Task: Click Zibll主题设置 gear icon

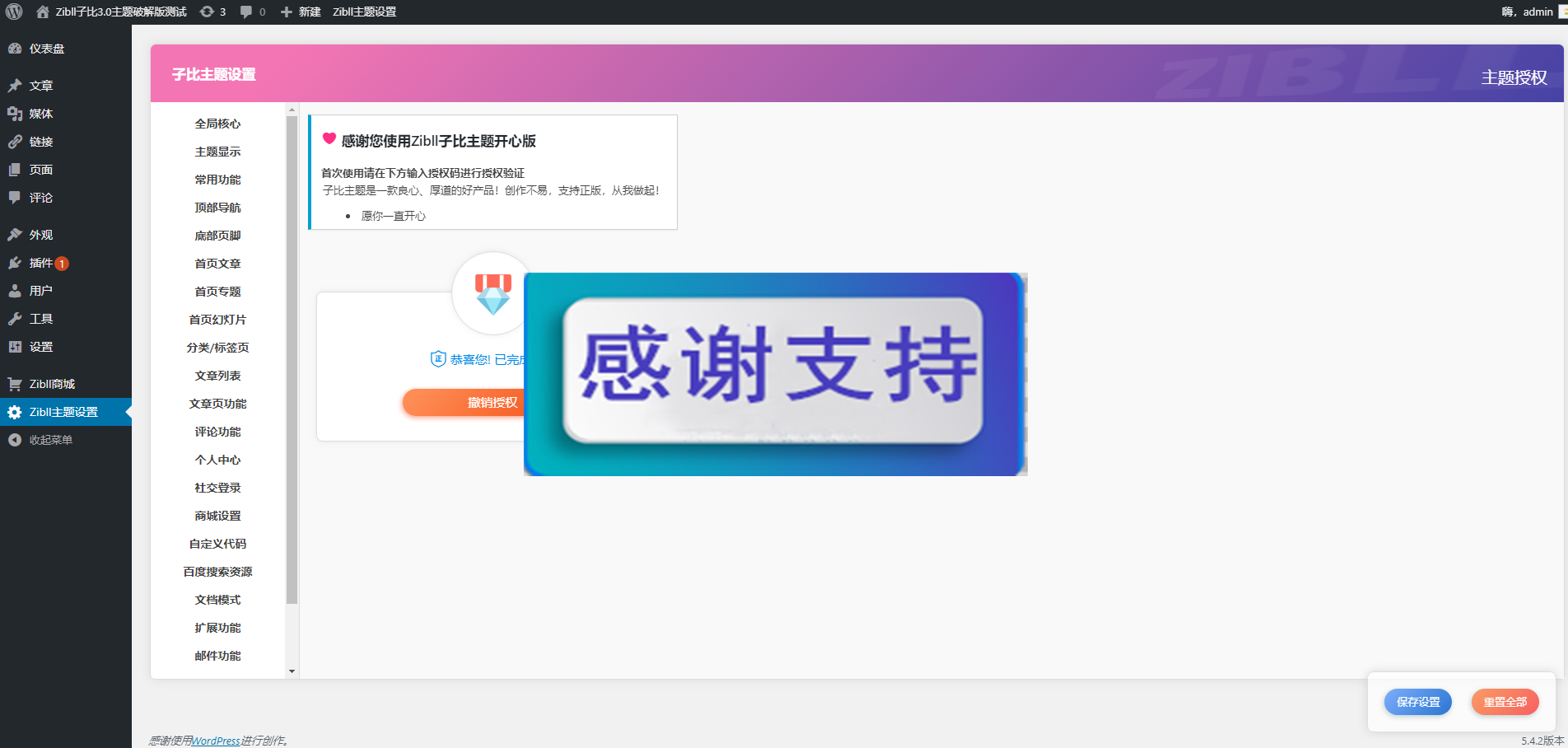Action: 15,412
